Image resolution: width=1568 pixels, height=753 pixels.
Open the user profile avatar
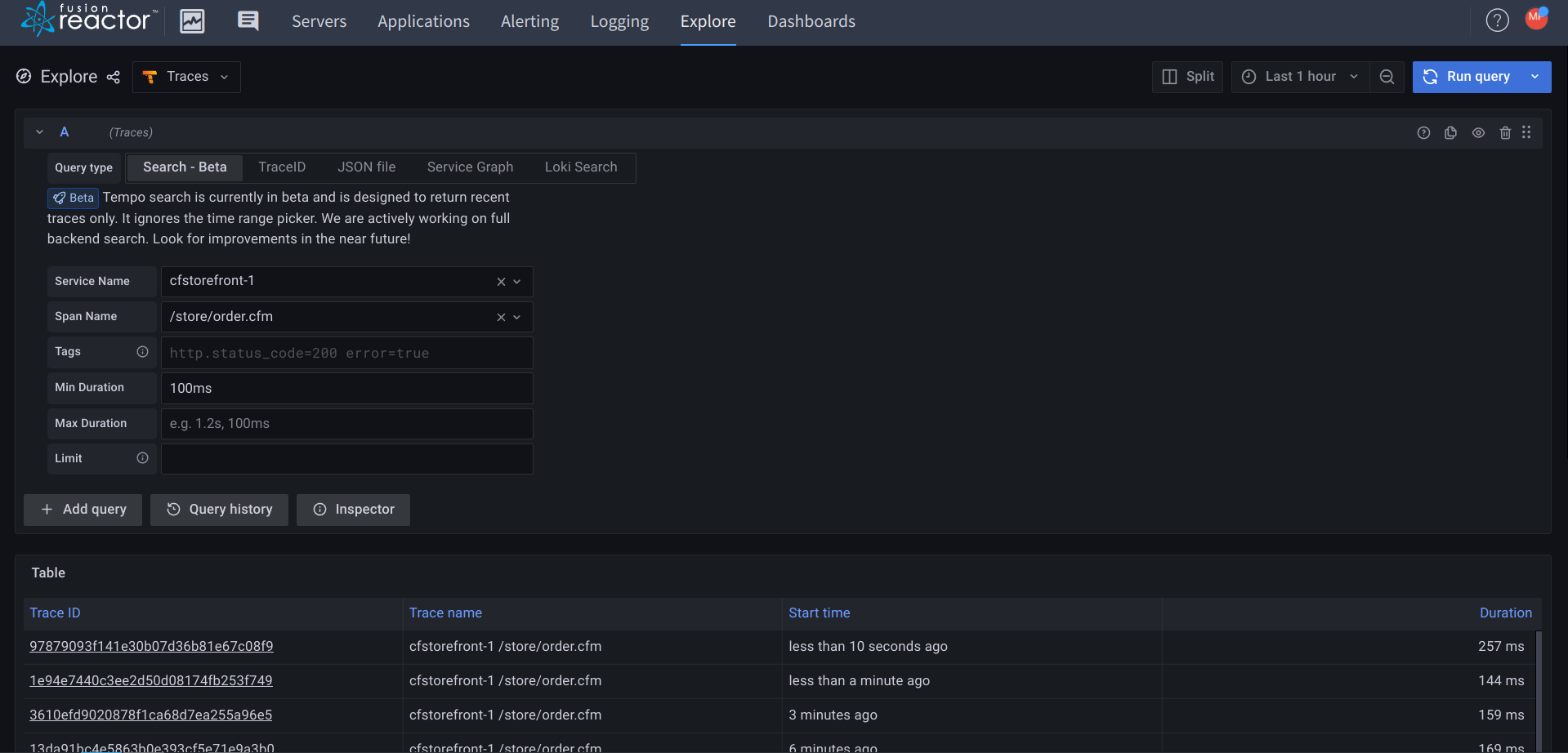(x=1536, y=18)
